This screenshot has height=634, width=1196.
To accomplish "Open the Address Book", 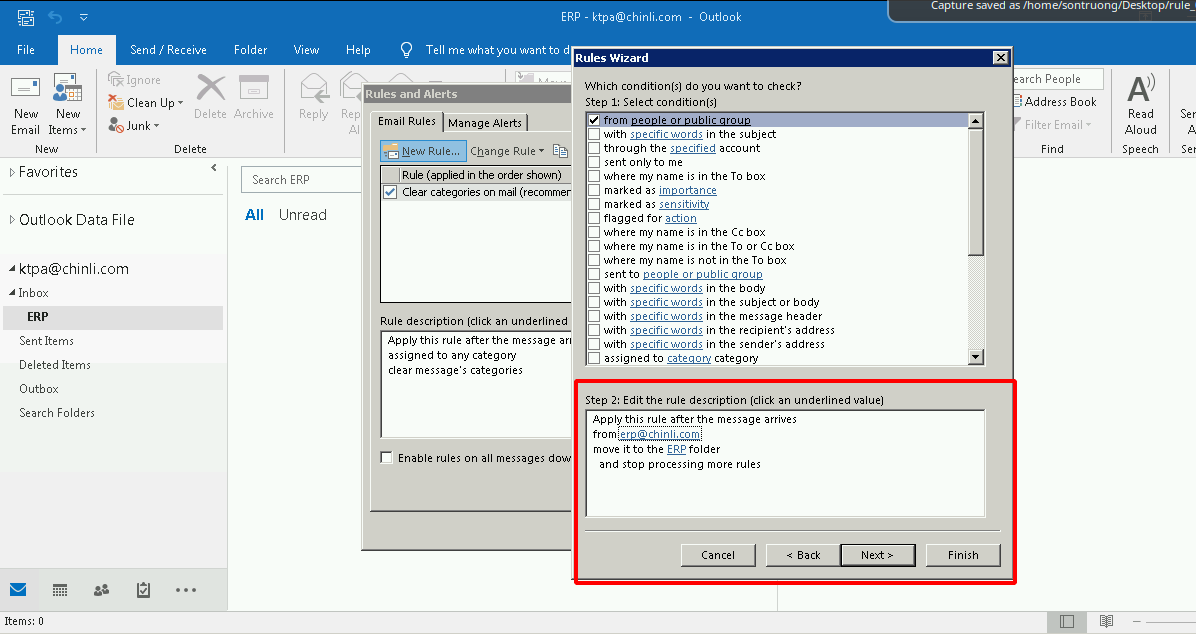I will (1055, 101).
